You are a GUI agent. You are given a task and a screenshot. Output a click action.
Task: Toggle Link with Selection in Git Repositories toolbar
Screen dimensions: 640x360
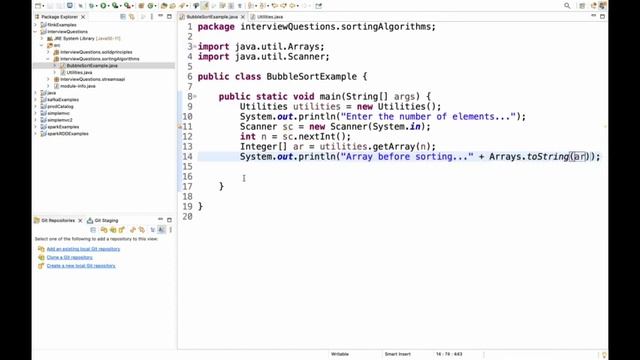coord(142,230)
